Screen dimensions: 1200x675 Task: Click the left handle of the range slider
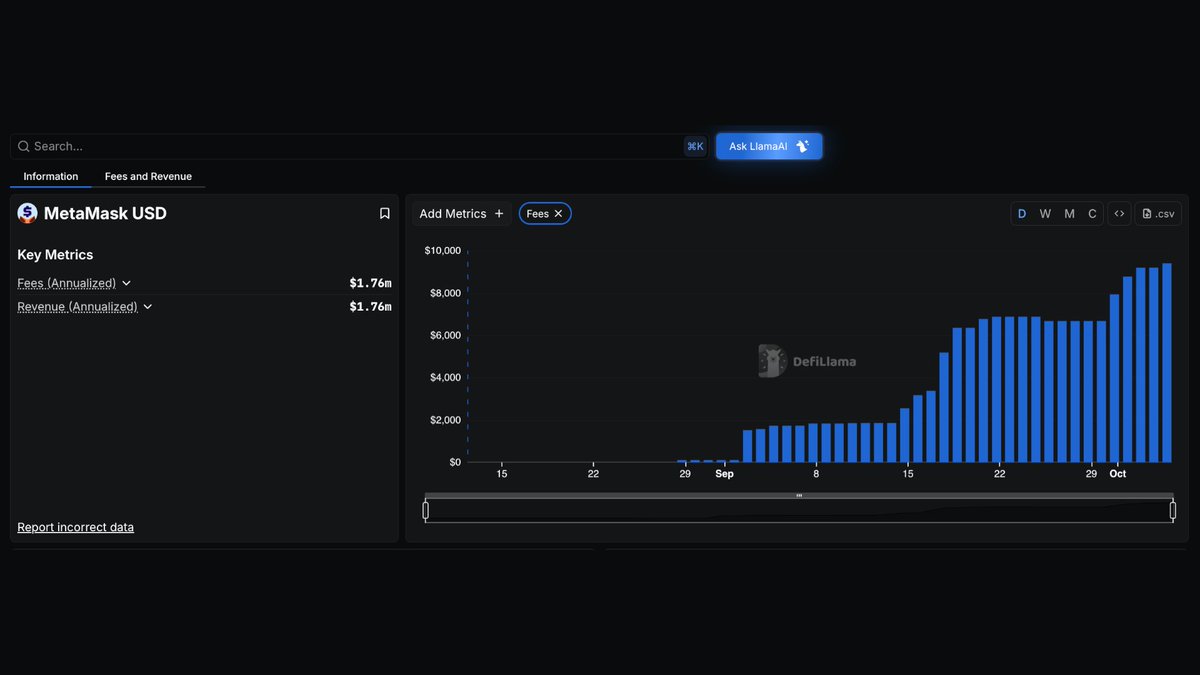click(426, 511)
